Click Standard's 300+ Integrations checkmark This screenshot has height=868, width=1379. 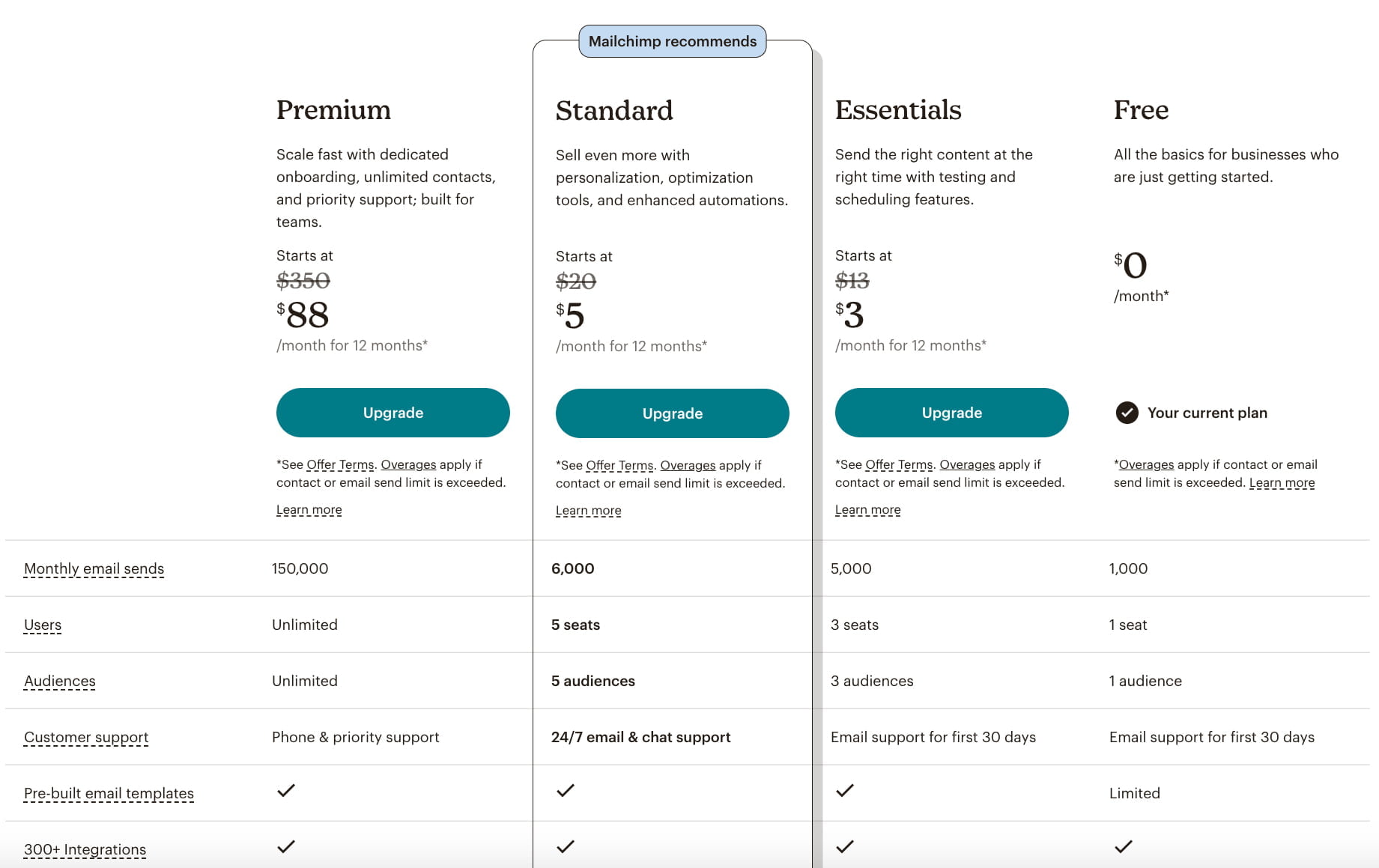(x=566, y=847)
